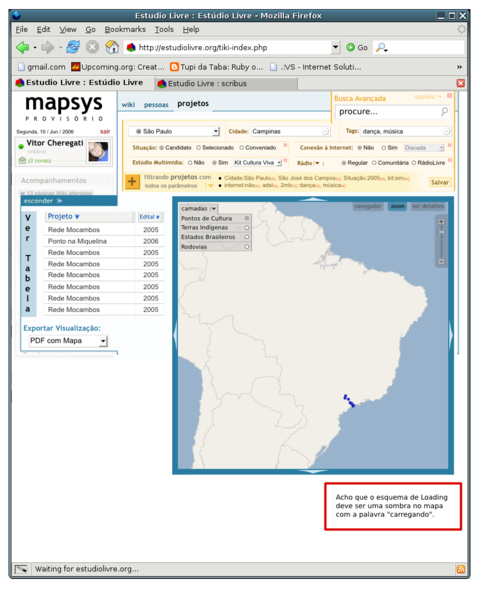
Task: Enable the Terras Indígenas map layer
Action: [x=247, y=228]
